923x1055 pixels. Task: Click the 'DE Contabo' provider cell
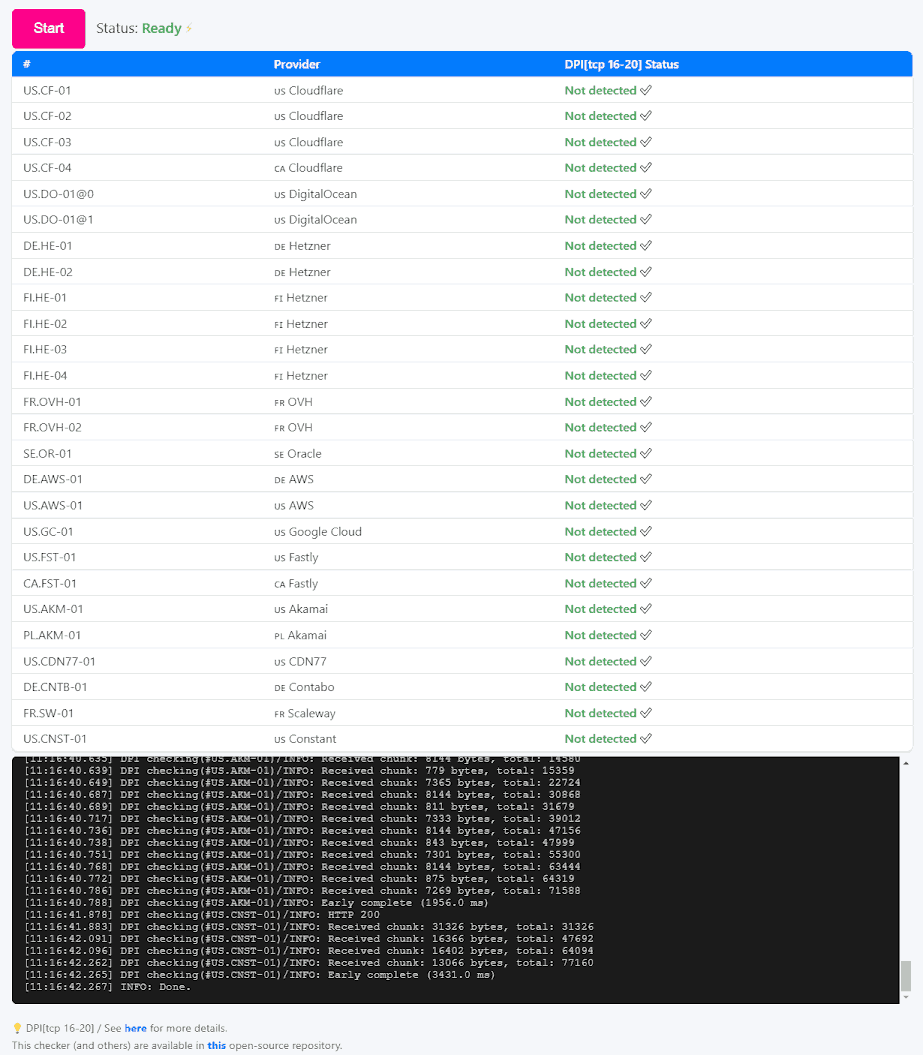[x=304, y=687]
